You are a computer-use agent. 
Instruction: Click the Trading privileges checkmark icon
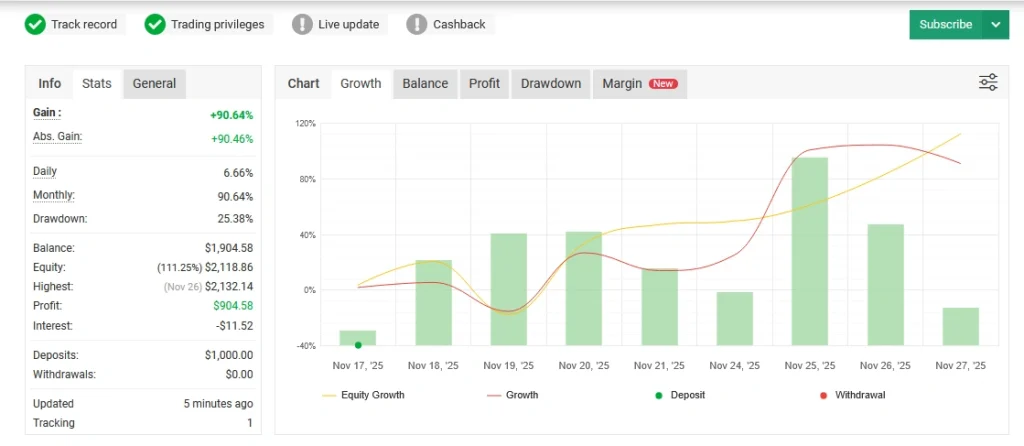click(155, 24)
